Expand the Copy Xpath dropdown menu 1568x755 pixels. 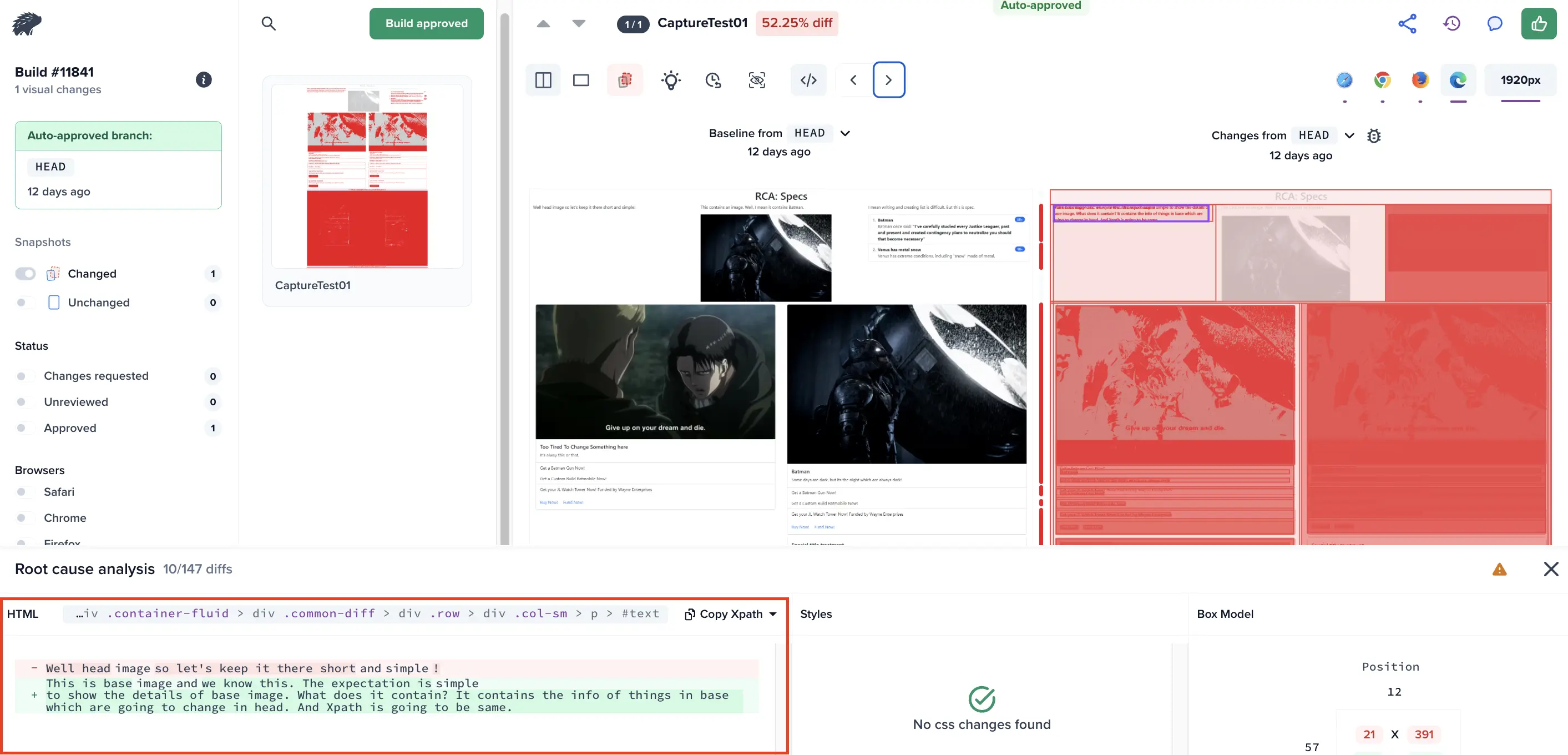[x=775, y=614]
